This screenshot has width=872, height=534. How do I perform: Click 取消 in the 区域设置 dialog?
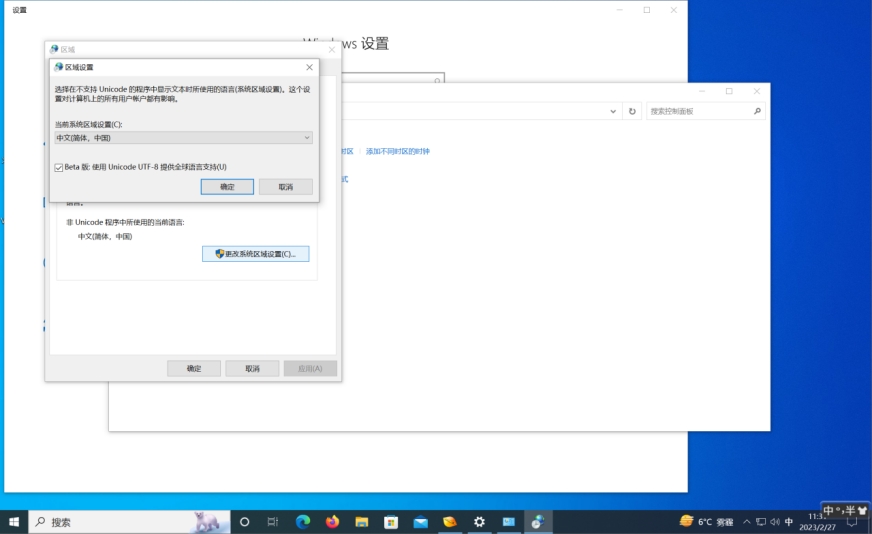point(285,187)
